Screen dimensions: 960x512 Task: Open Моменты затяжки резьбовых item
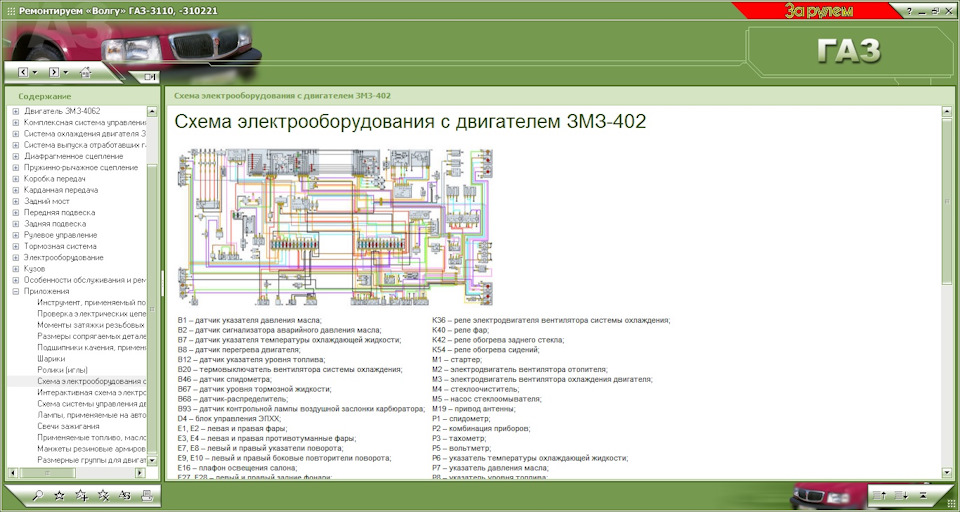coord(92,325)
